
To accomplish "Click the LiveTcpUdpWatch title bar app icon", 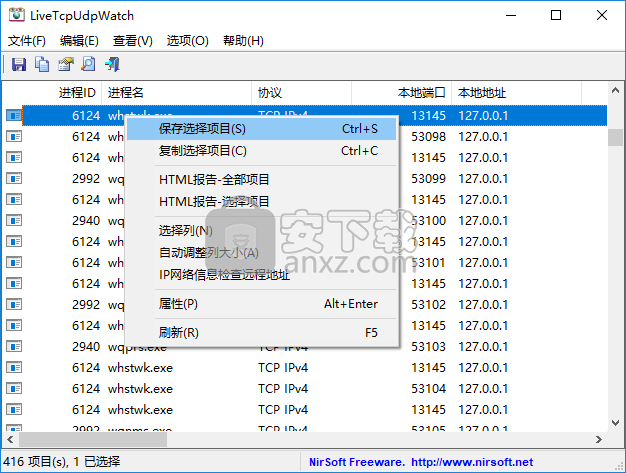I will 16,15.
